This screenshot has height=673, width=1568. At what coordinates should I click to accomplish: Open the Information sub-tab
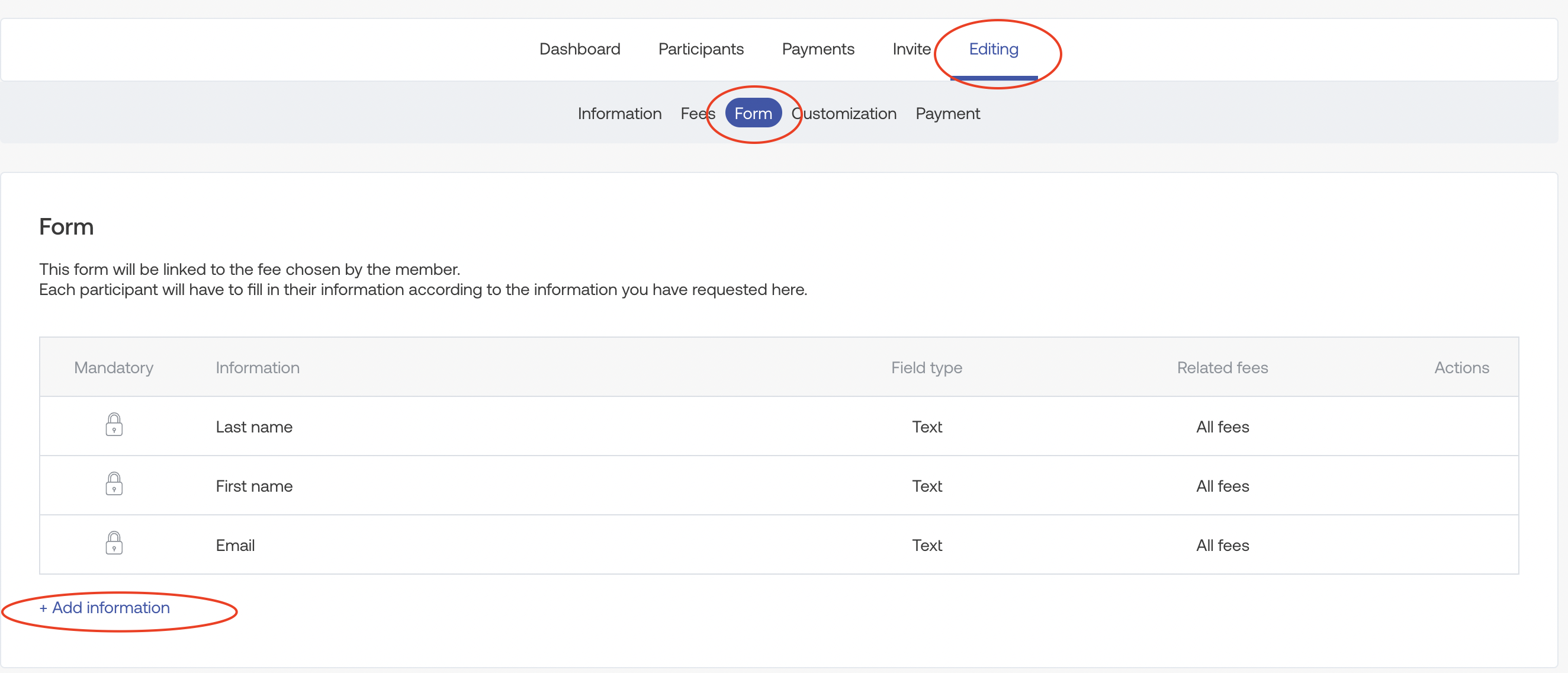[x=619, y=113]
